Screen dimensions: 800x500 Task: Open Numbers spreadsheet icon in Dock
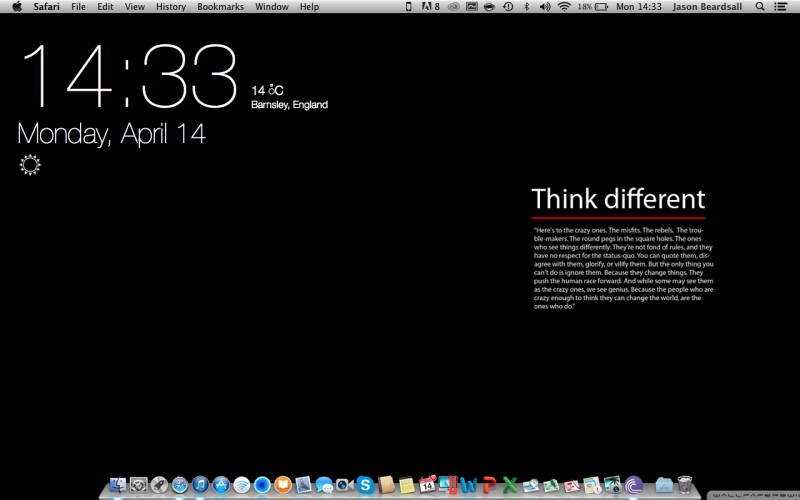coord(551,484)
